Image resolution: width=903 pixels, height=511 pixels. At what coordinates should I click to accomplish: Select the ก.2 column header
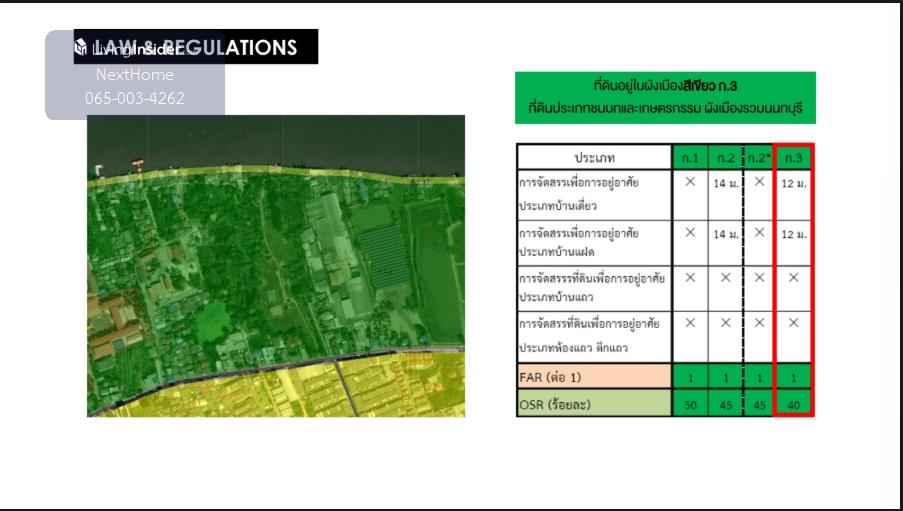[x=726, y=158]
